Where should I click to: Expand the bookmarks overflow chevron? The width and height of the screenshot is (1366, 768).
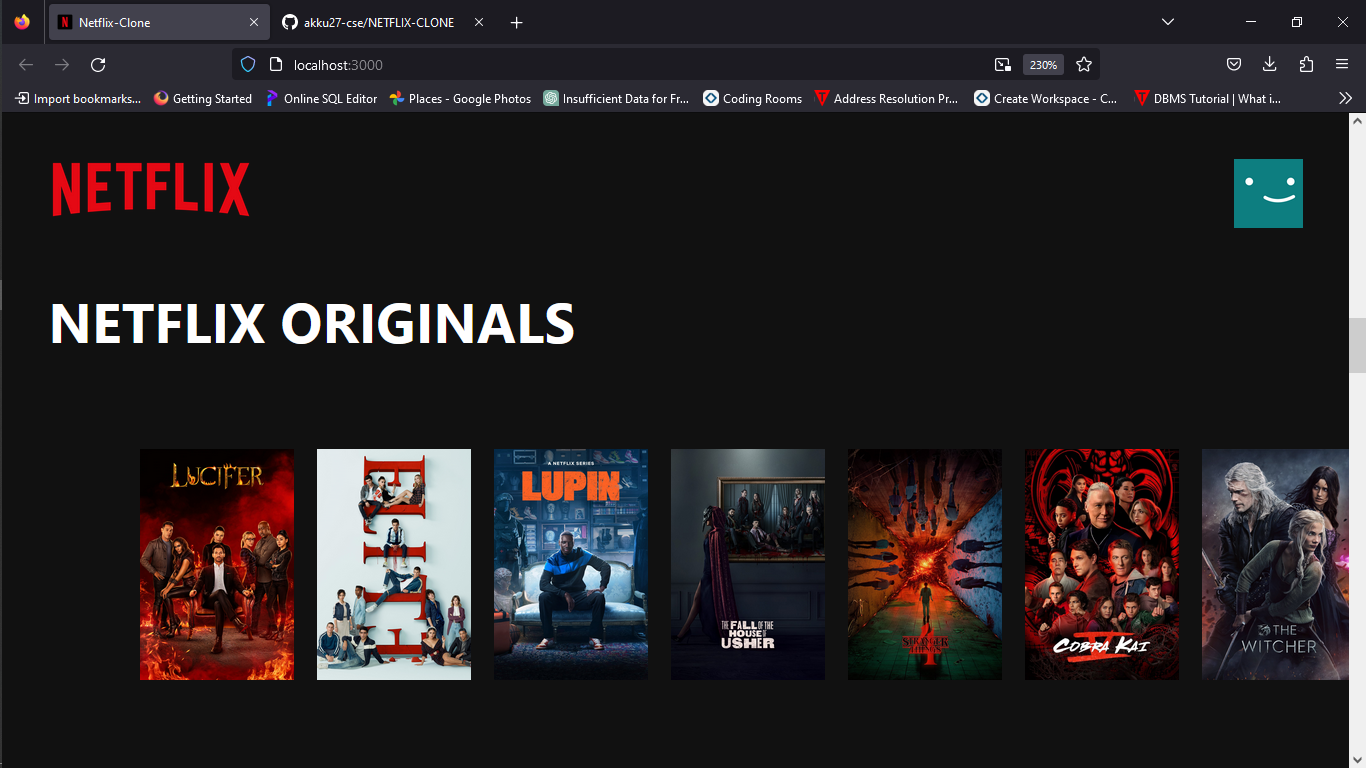tap(1345, 98)
